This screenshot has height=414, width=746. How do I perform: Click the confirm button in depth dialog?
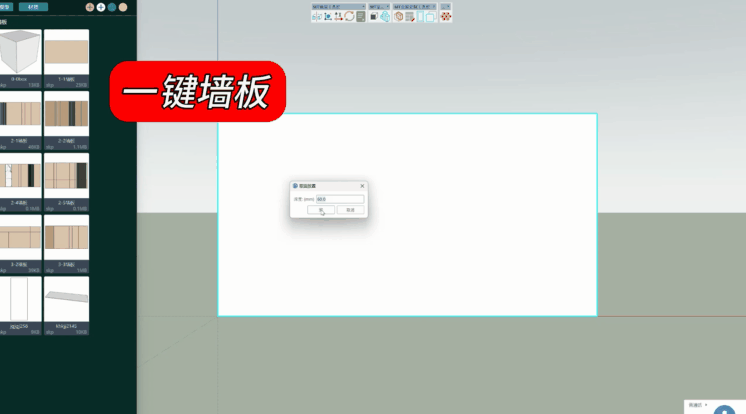[321, 210]
